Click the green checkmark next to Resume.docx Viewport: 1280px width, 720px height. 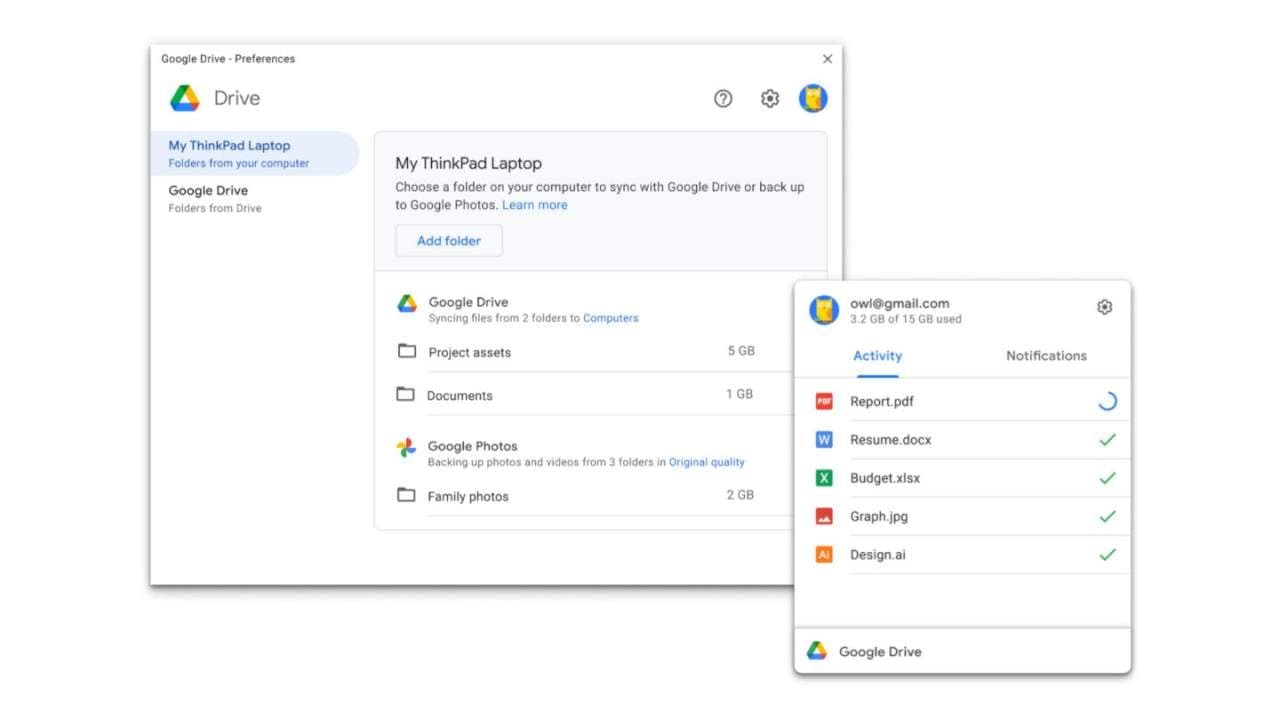click(x=1107, y=439)
